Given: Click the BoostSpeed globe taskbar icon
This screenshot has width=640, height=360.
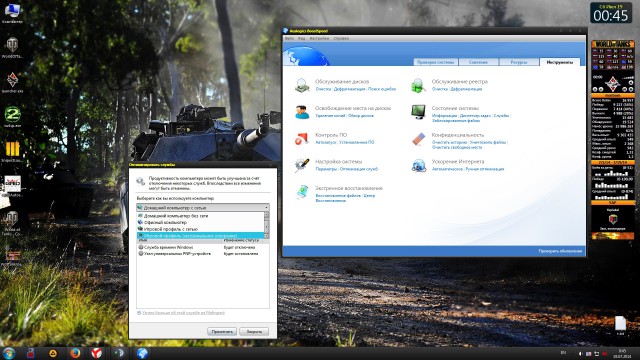Looking at the screenshot, I should [142, 353].
